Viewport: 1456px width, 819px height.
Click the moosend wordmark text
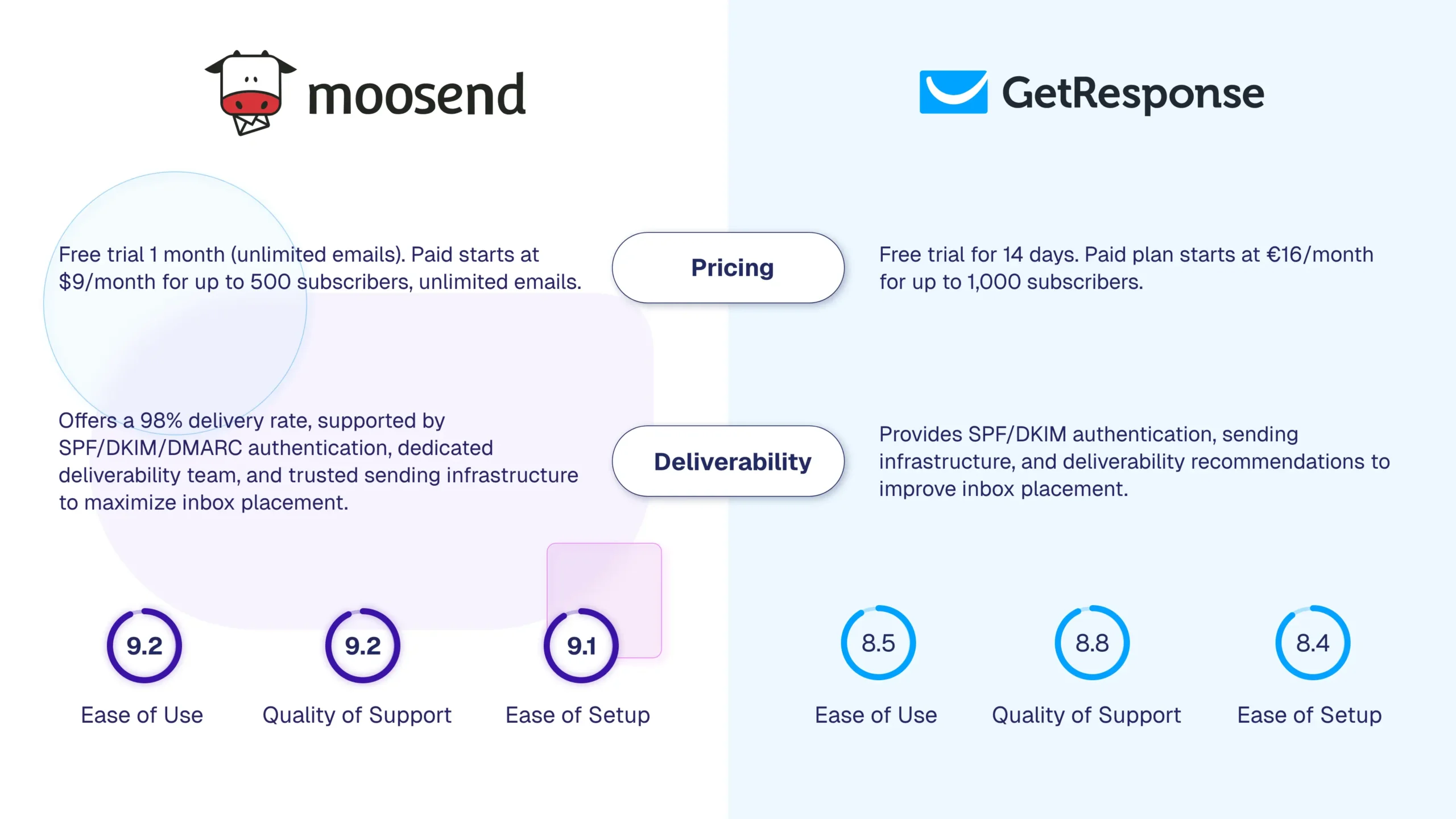tap(416, 96)
